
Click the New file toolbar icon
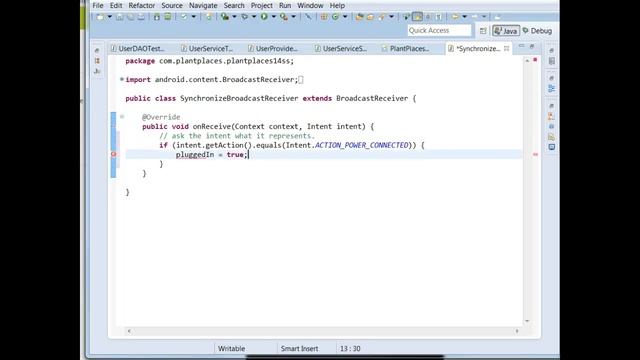[x=100, y=17]
